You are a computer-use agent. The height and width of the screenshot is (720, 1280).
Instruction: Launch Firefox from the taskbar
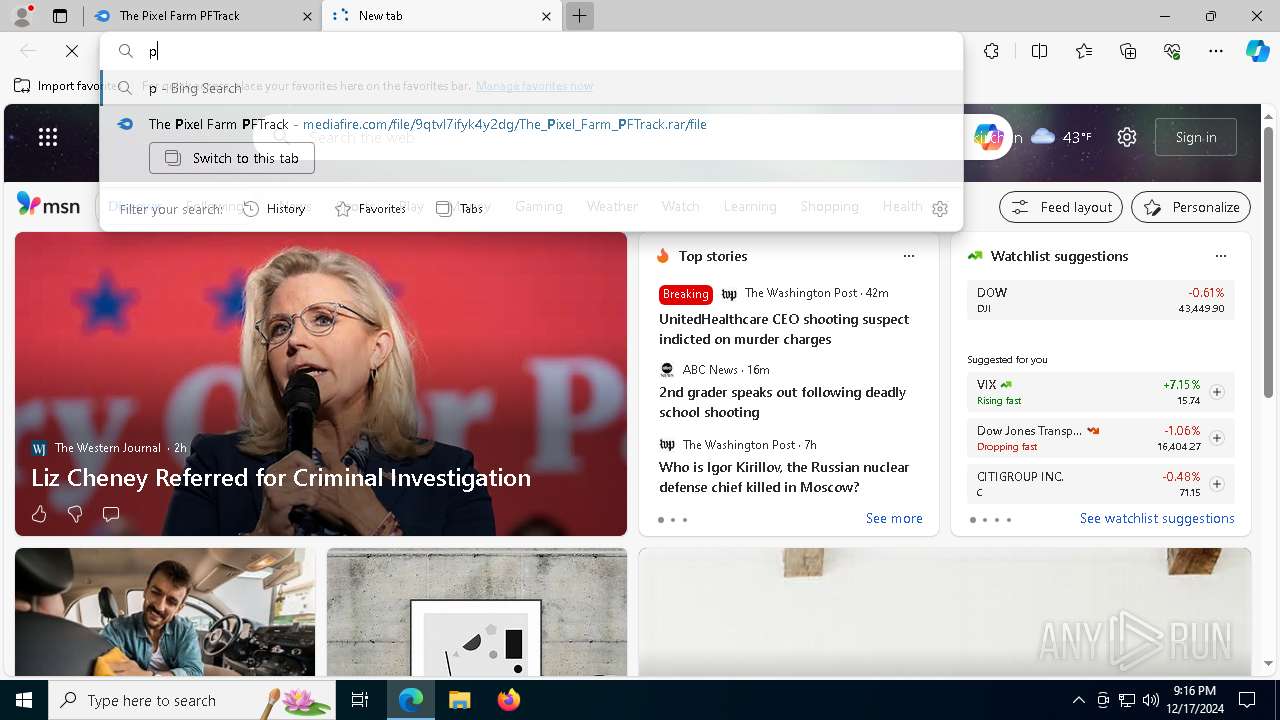(x=508, y=700)
